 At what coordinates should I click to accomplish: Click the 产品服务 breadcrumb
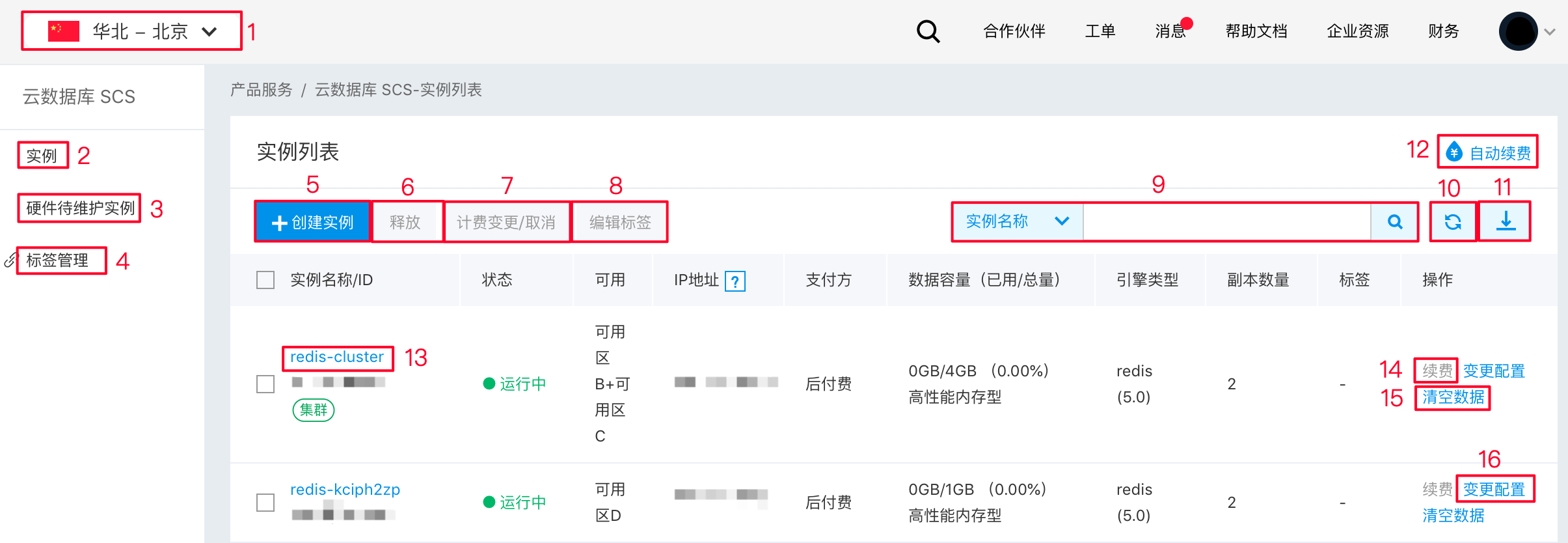pyautogui.click(x=262, y=90)
